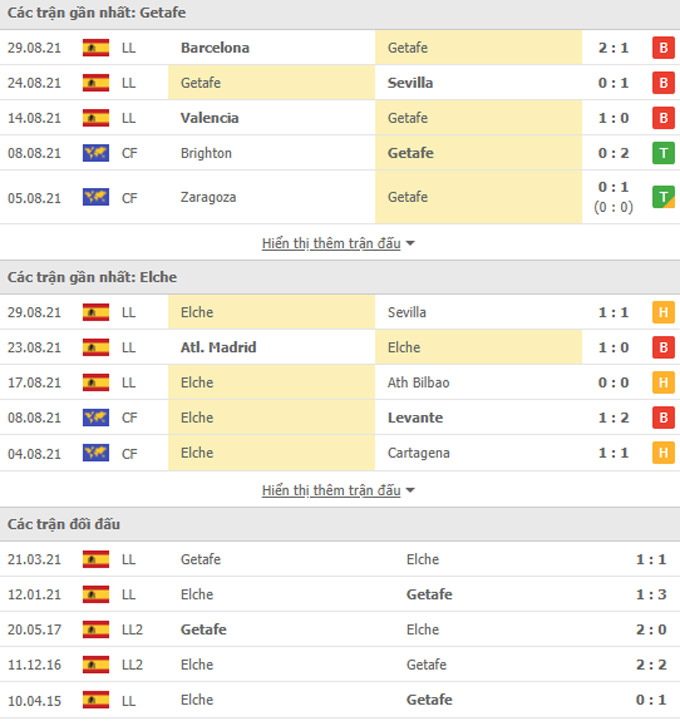The width and height of the screenshot is (680, 721).
Task: Click the green-orange T badge on Zaragoza row
Action: pos(663,197)
